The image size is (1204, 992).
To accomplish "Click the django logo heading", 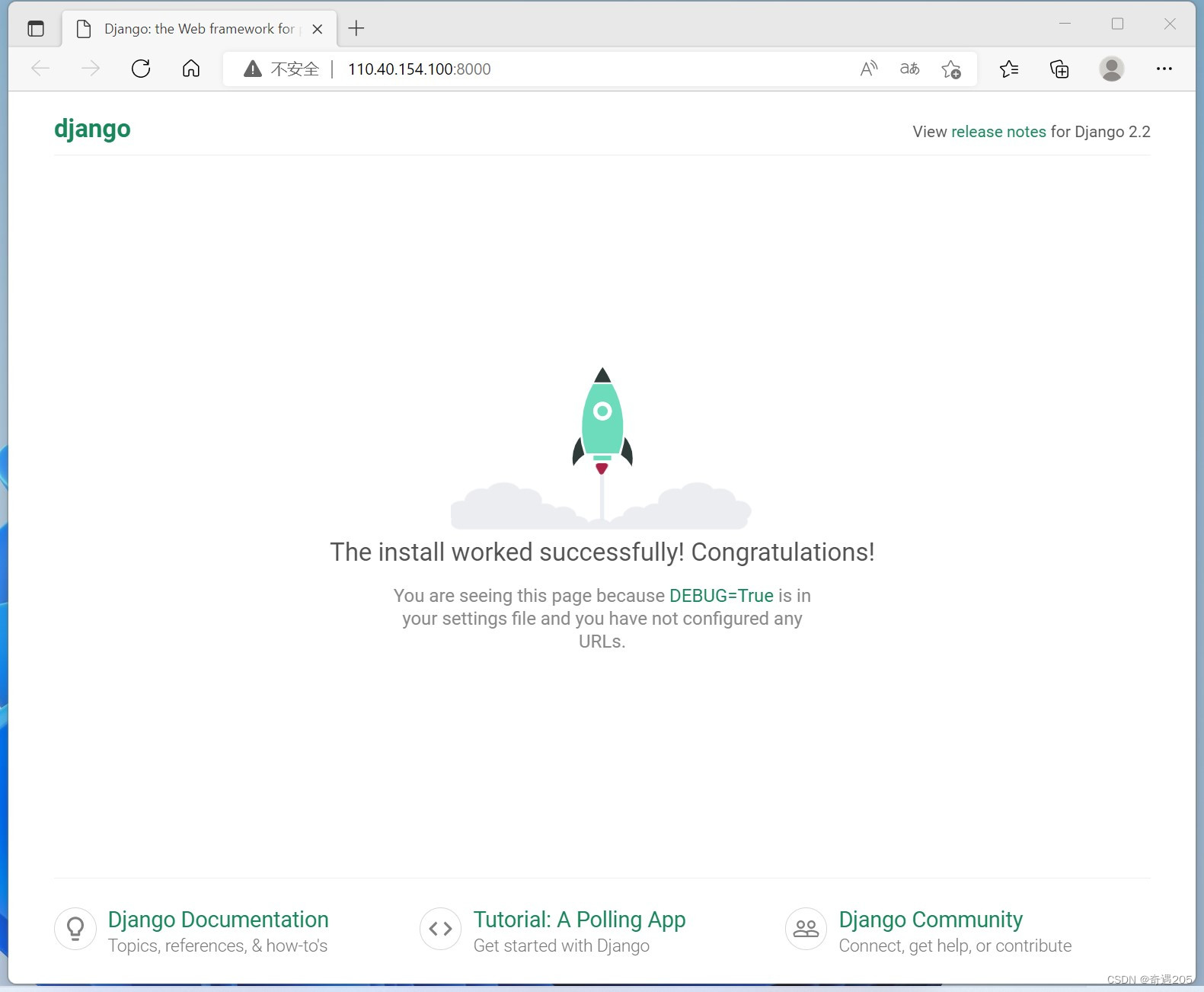I will (92, 130).
